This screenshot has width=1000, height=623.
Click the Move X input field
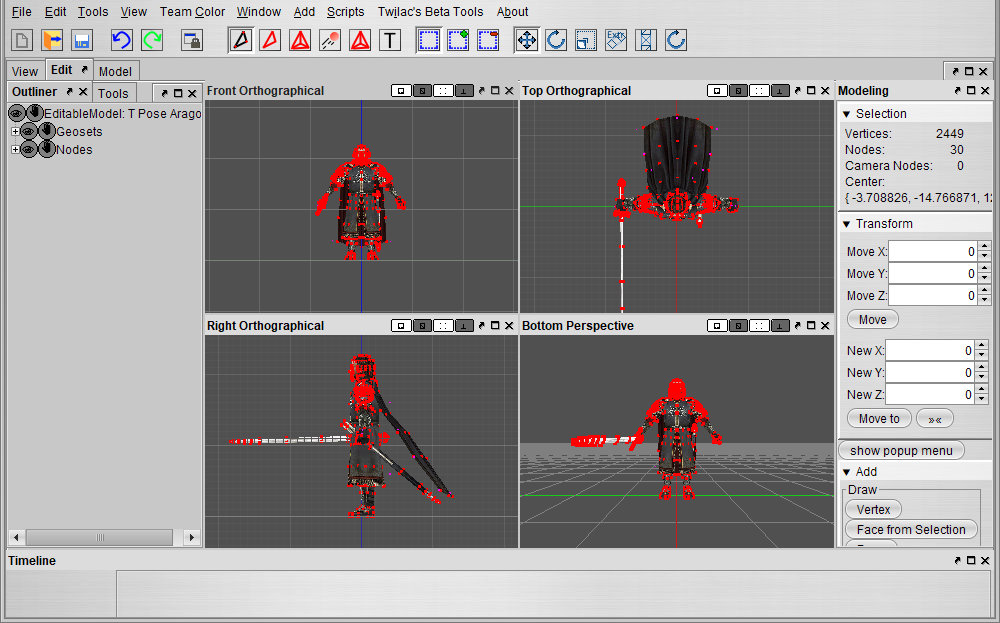tap(931, 252)
